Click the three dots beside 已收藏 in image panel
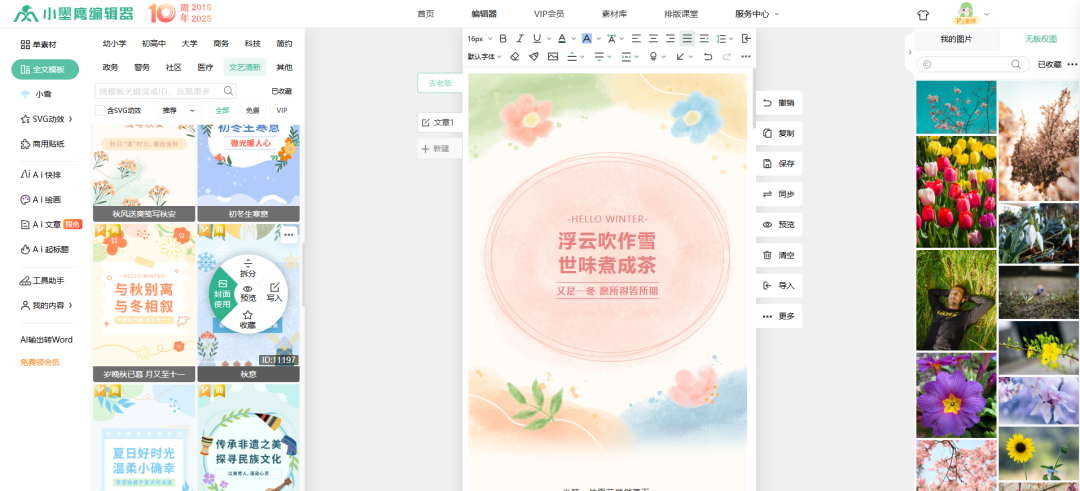Screen dimensions: 1080x491 click(x=1072, y=64)
